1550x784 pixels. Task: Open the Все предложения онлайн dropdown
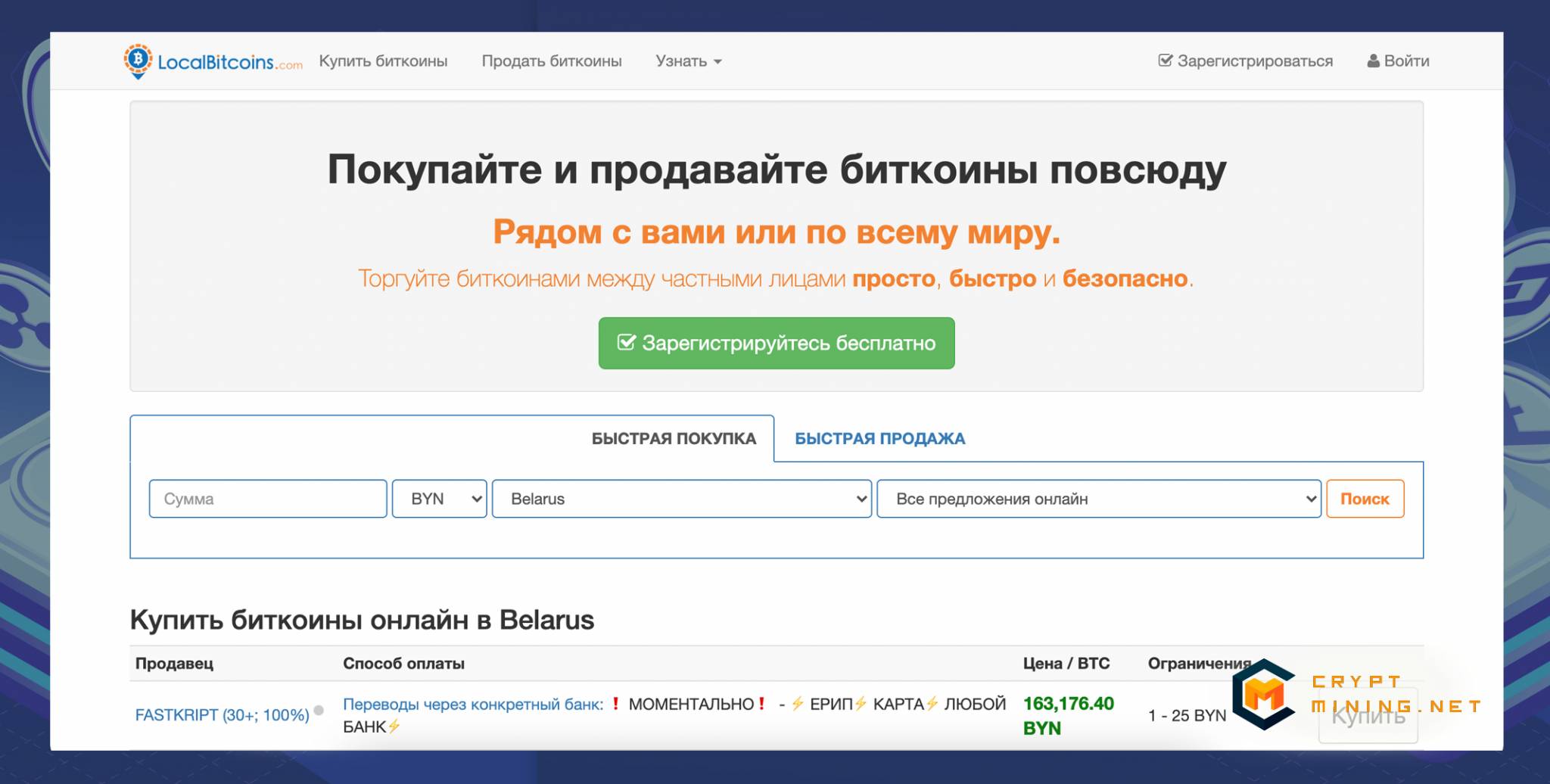click(1098, 499)
